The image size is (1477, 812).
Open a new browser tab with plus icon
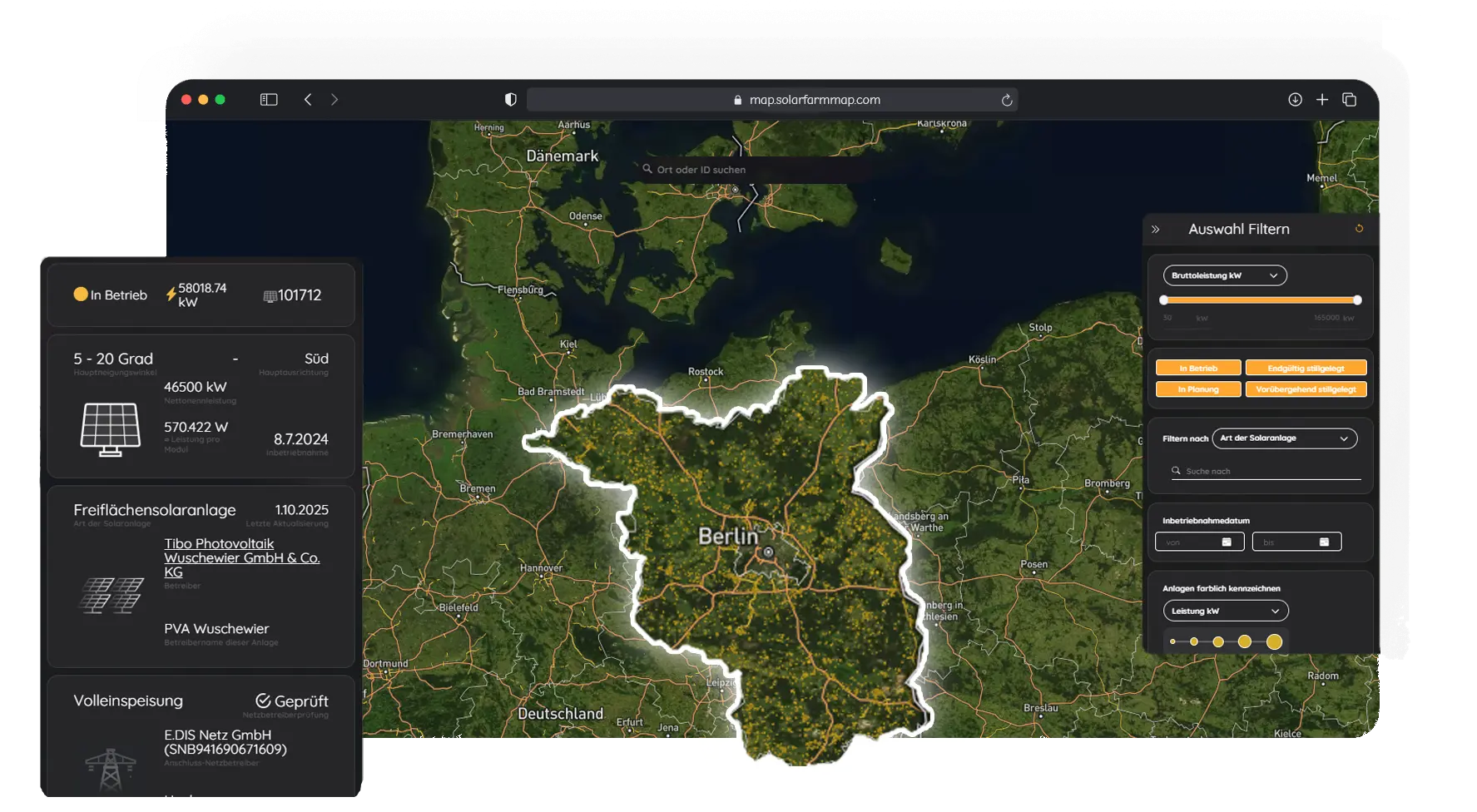pos(1321,100)
